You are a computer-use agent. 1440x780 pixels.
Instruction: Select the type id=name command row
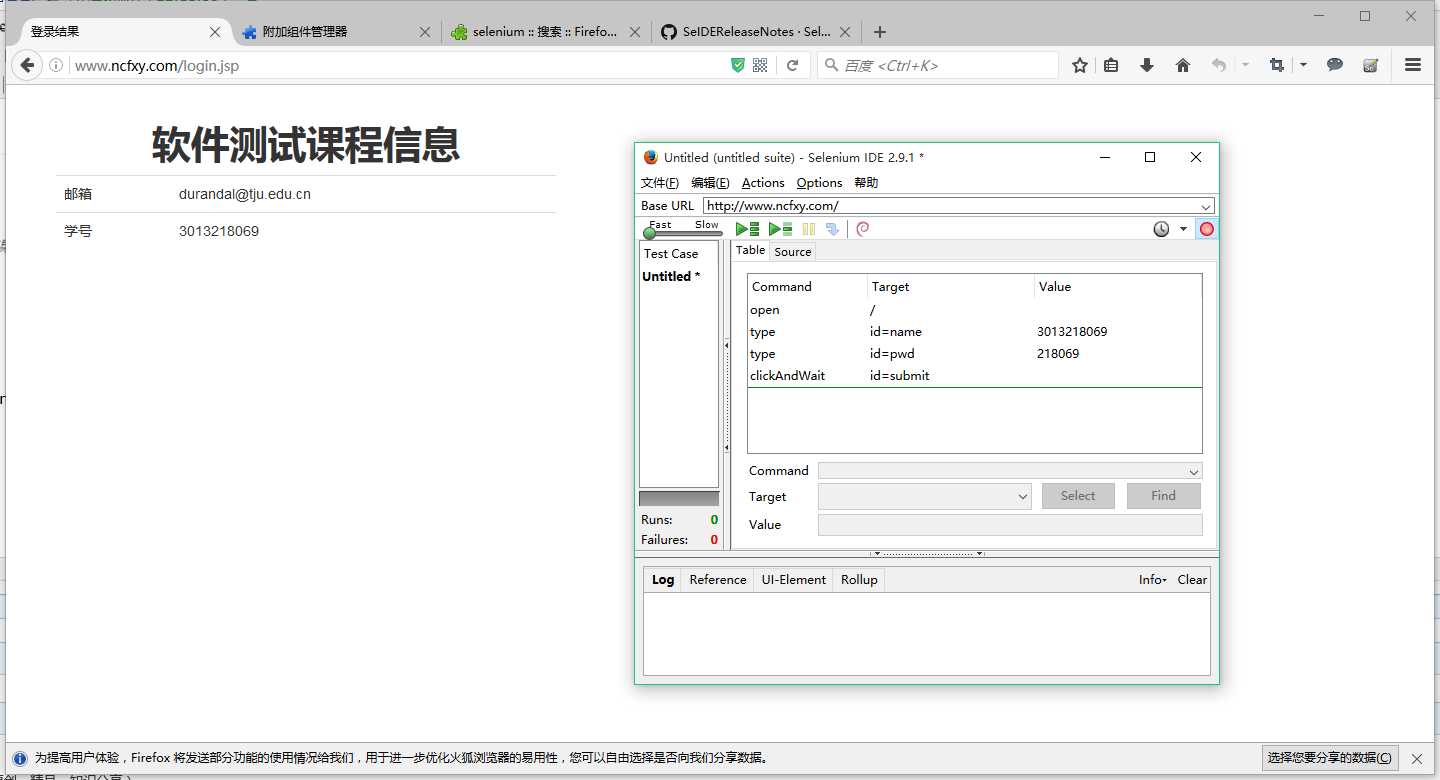[x=975, y=332]
